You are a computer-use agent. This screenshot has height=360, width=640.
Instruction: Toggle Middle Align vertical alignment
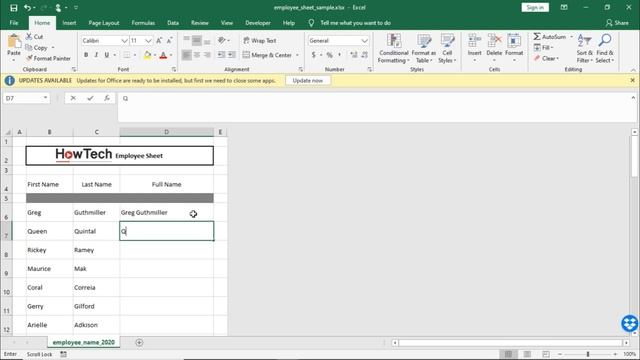tap(197, 40)
